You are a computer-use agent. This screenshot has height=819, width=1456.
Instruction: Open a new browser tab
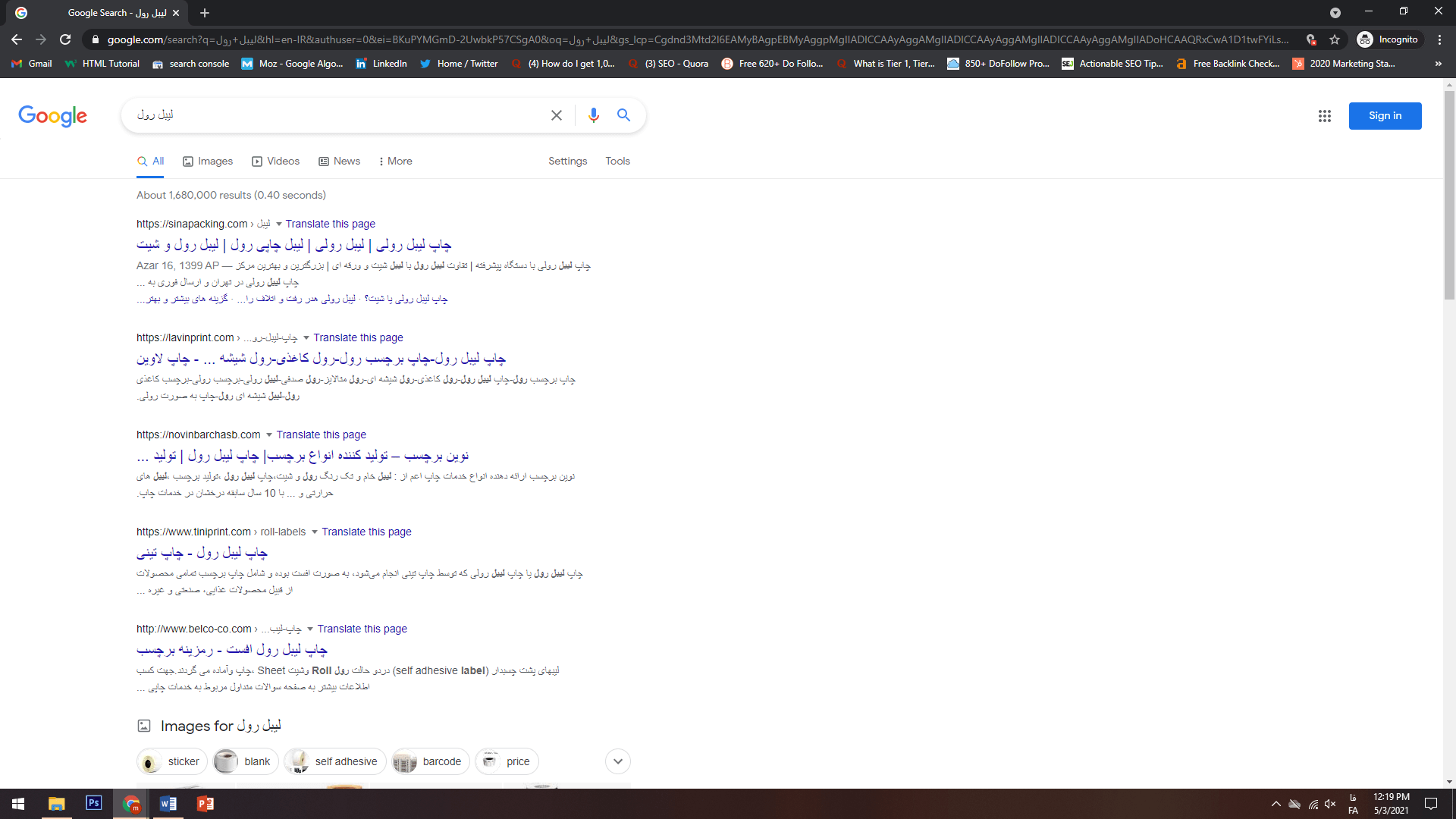click(x=205, y=13)
